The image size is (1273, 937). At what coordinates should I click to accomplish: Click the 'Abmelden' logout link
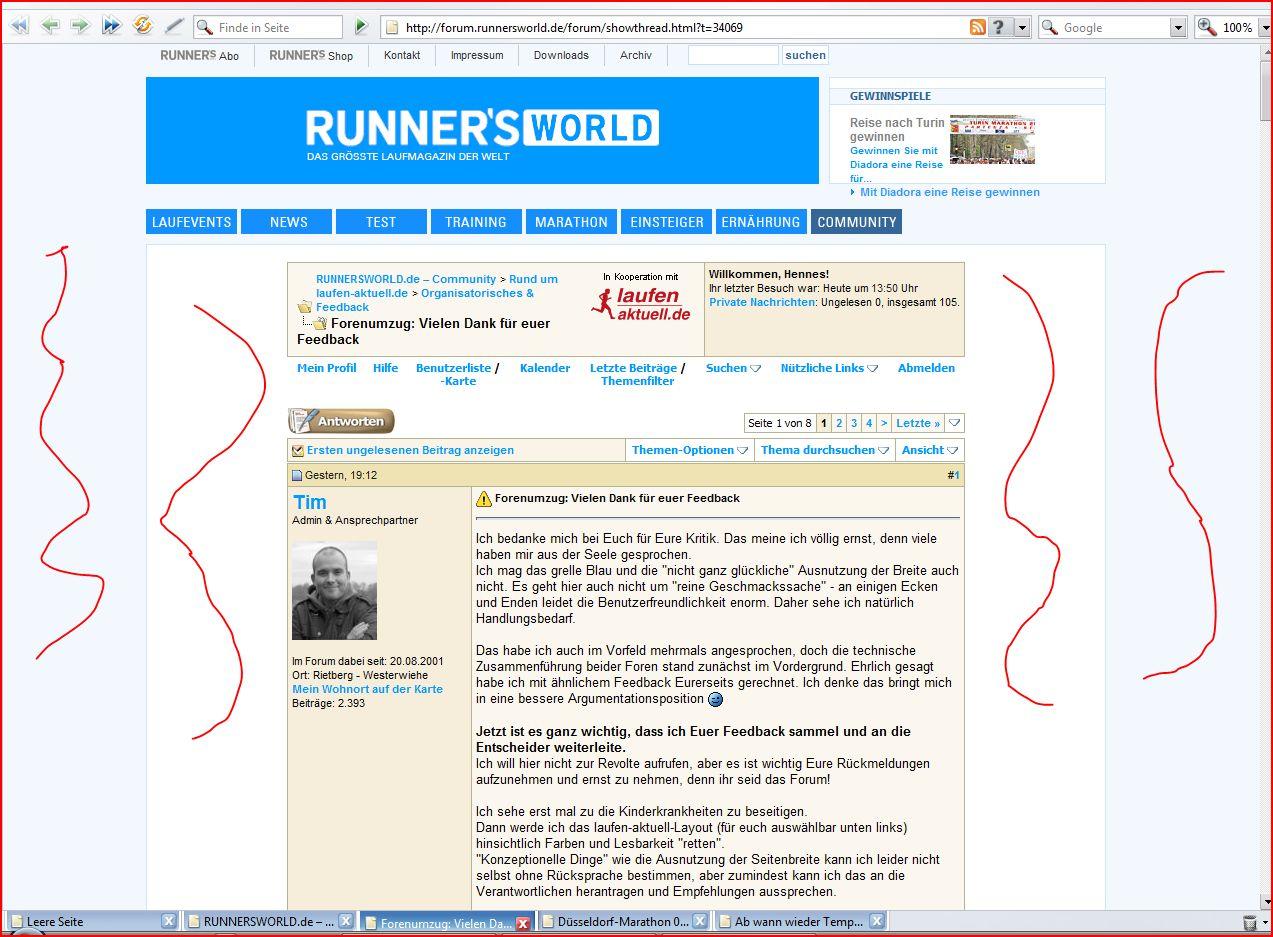point(926,368)
